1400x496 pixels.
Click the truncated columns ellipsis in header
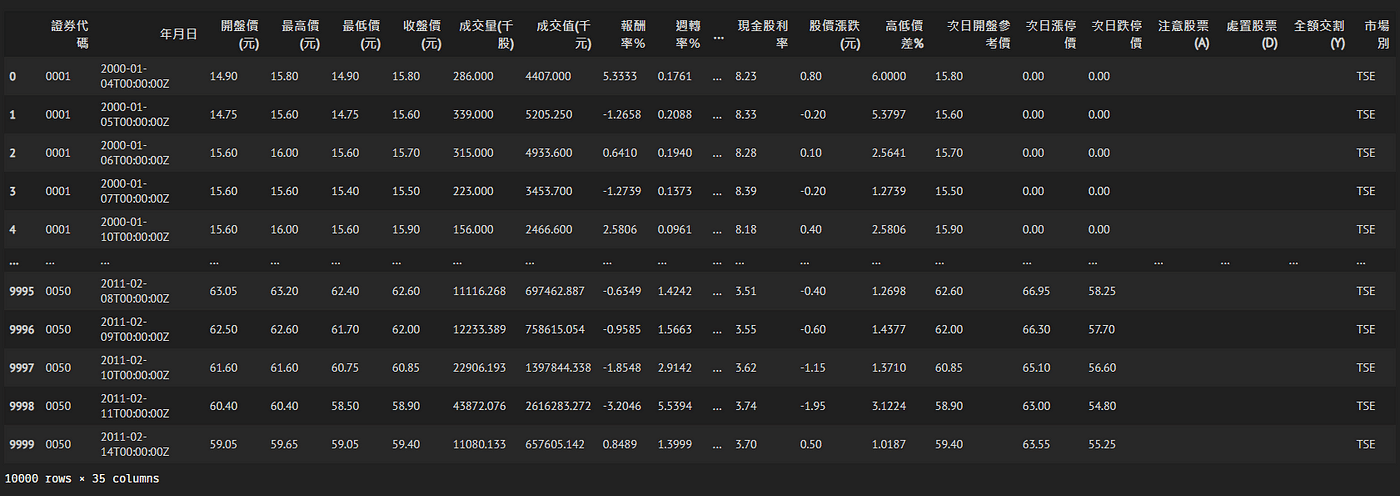point(717,36)
